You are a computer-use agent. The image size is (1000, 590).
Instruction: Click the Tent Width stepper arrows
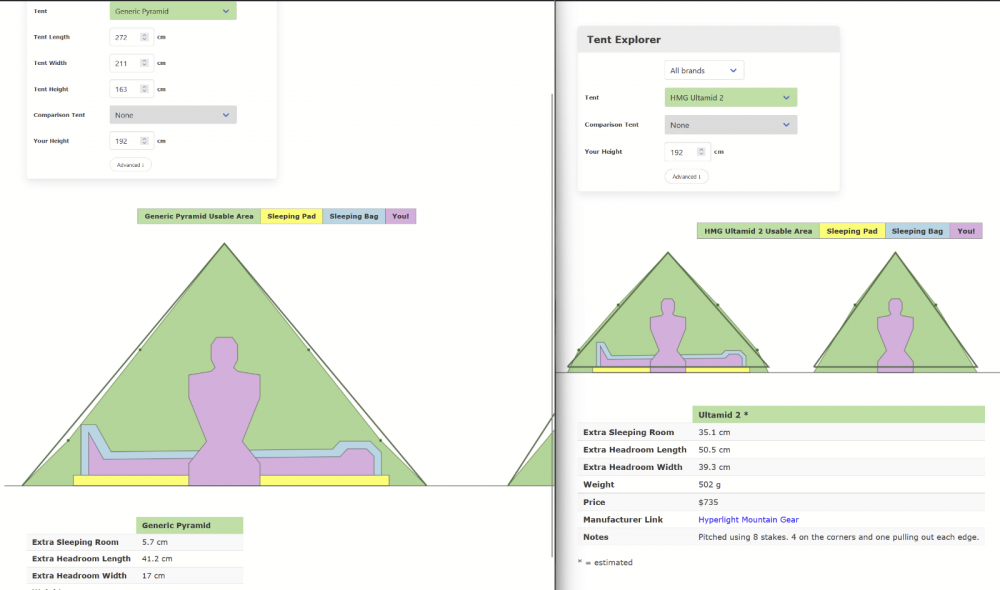tap(145, 63)
